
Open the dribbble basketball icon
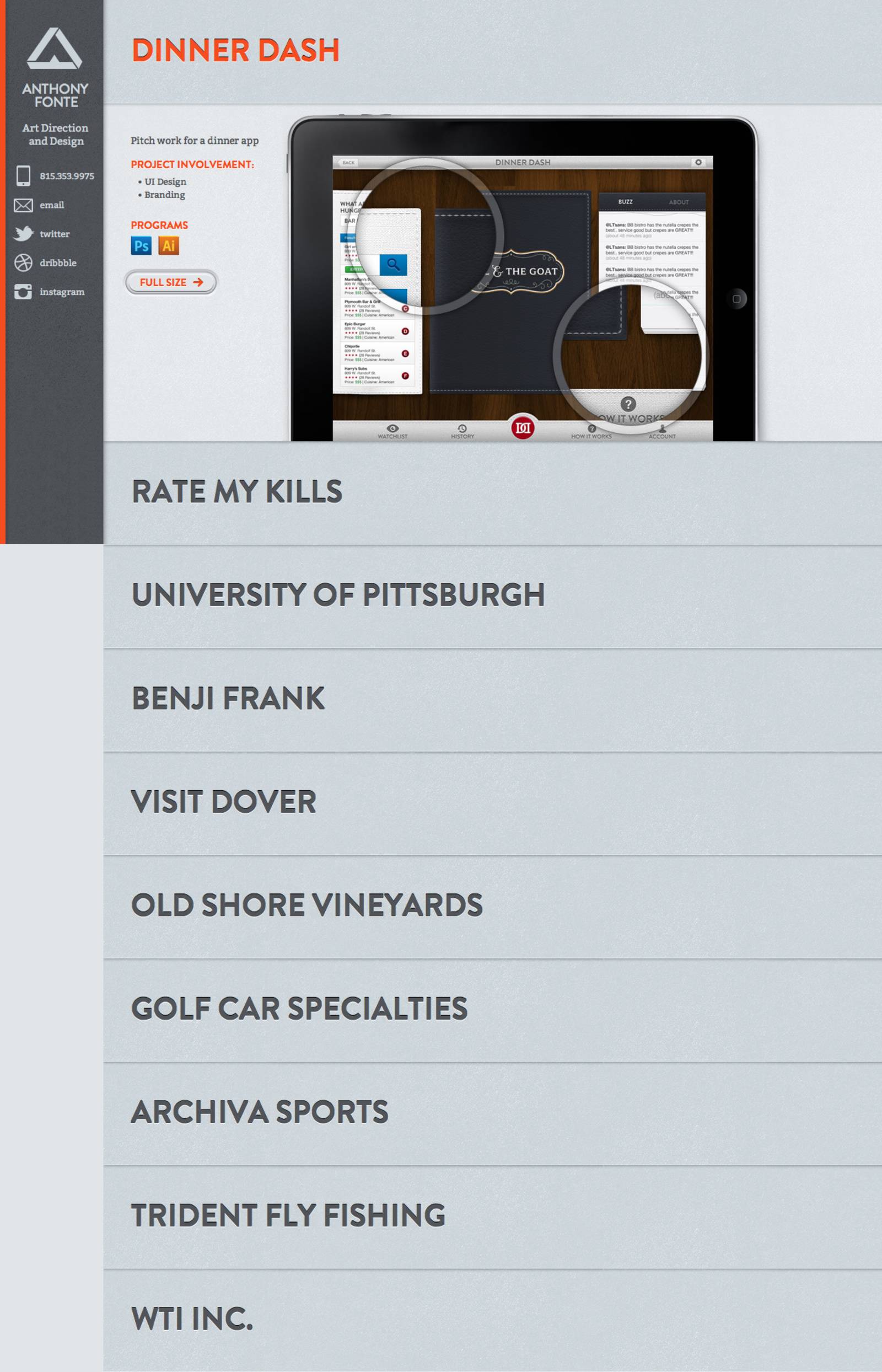coord(23,263)
